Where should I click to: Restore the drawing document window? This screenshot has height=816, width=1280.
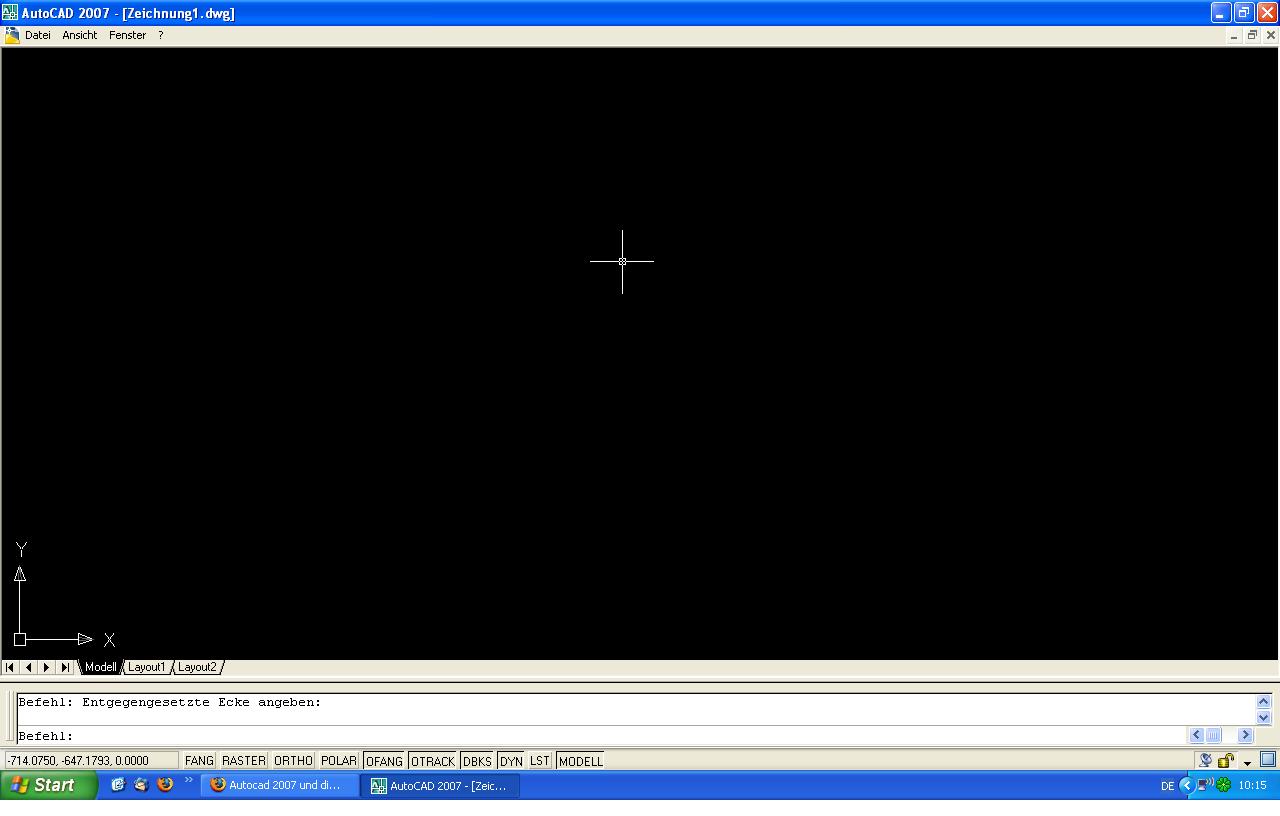(1252, 35)
